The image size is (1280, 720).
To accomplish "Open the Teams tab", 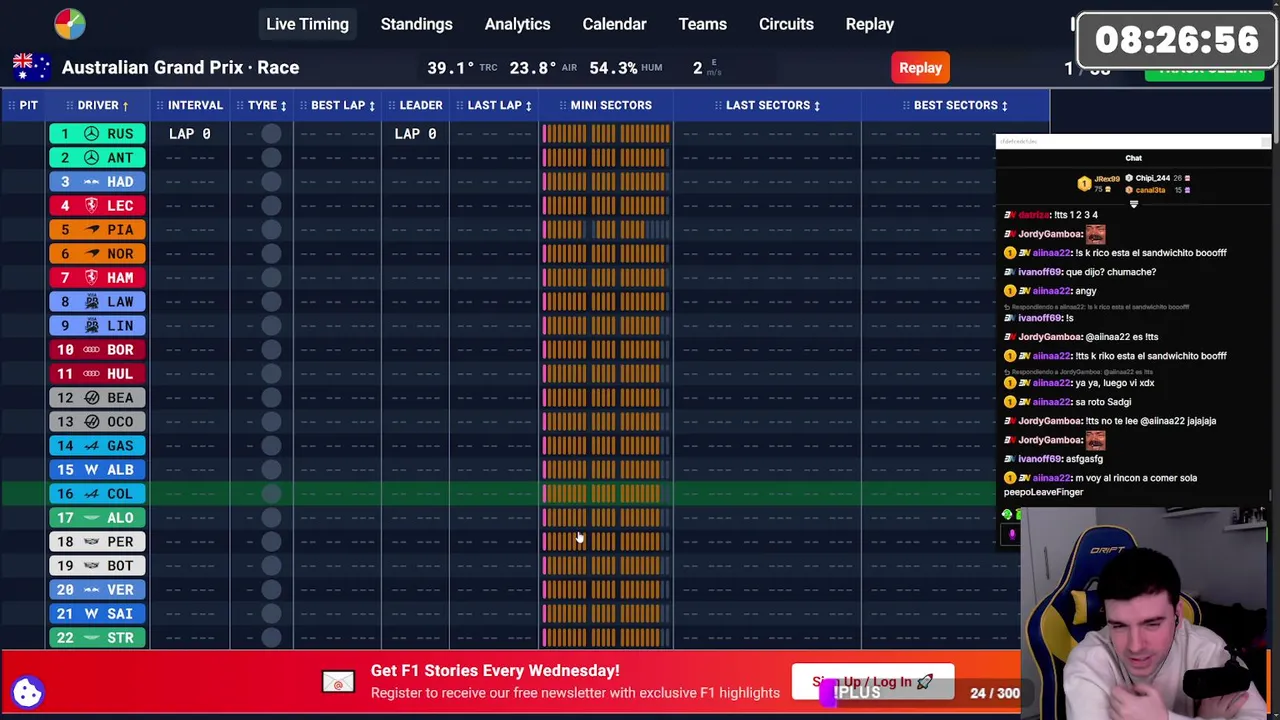I will (702, 24).
